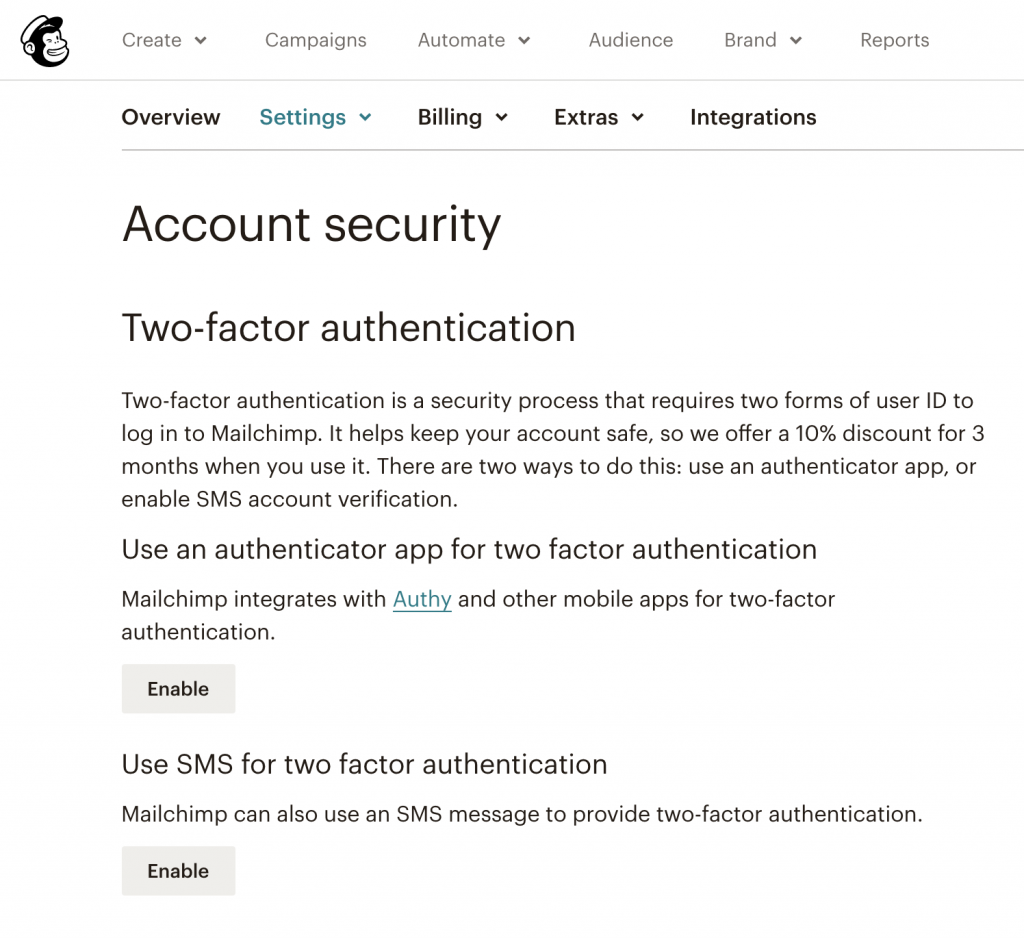Click the Billing navigation tab
The width and height of the screenshot is (1024, 938).
click(x=450, y=117)
